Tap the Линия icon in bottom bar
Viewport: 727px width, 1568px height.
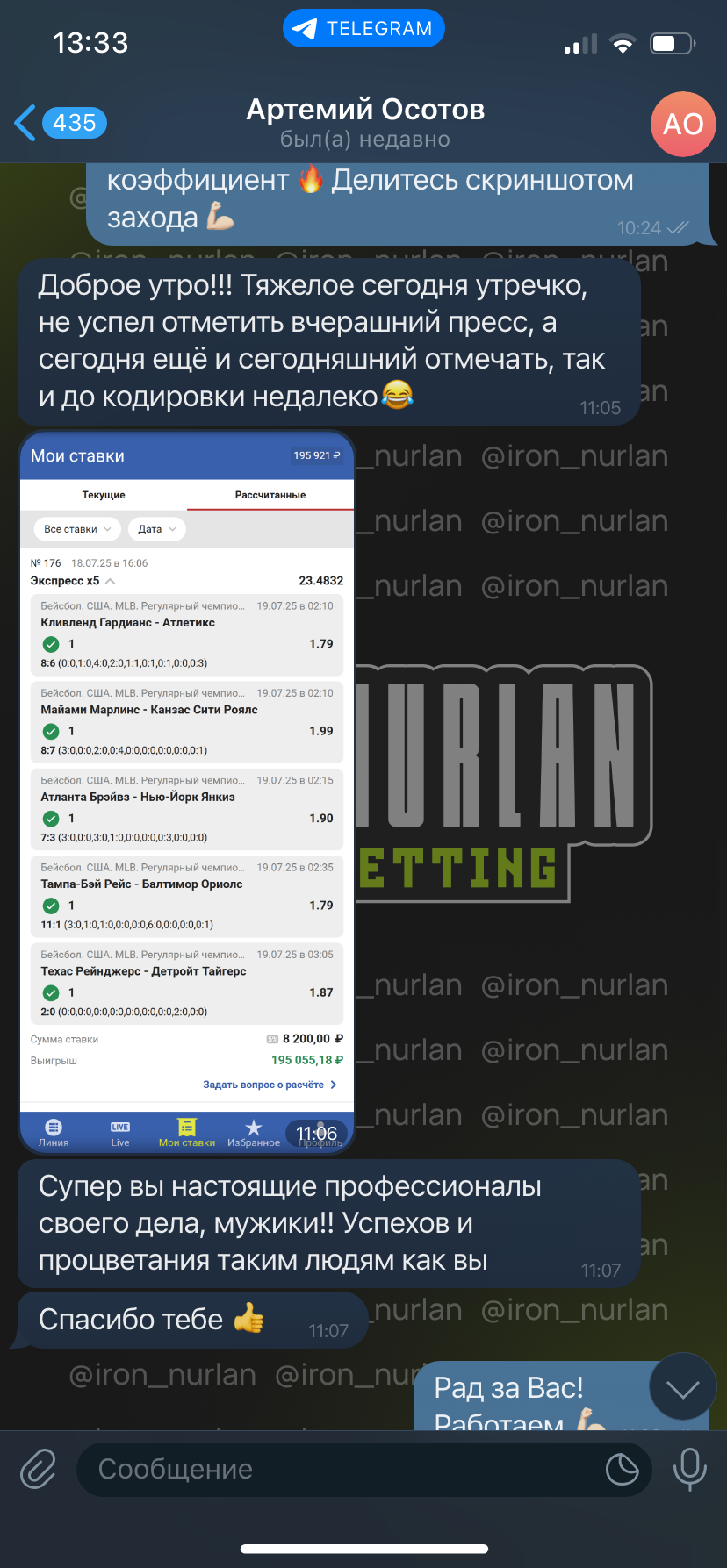coord(54,1133)
